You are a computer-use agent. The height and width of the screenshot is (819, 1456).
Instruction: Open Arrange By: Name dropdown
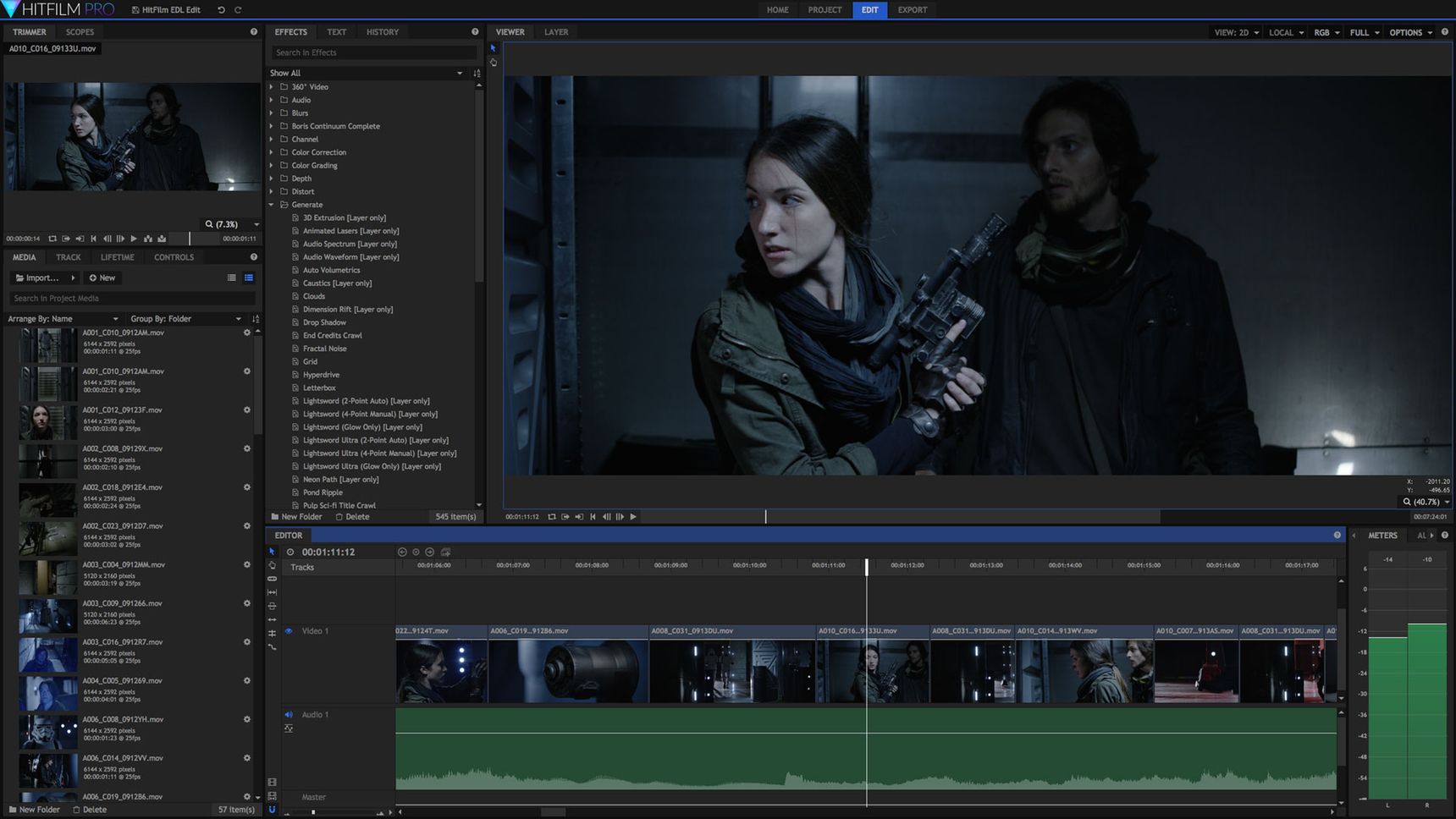coord(63,319)
